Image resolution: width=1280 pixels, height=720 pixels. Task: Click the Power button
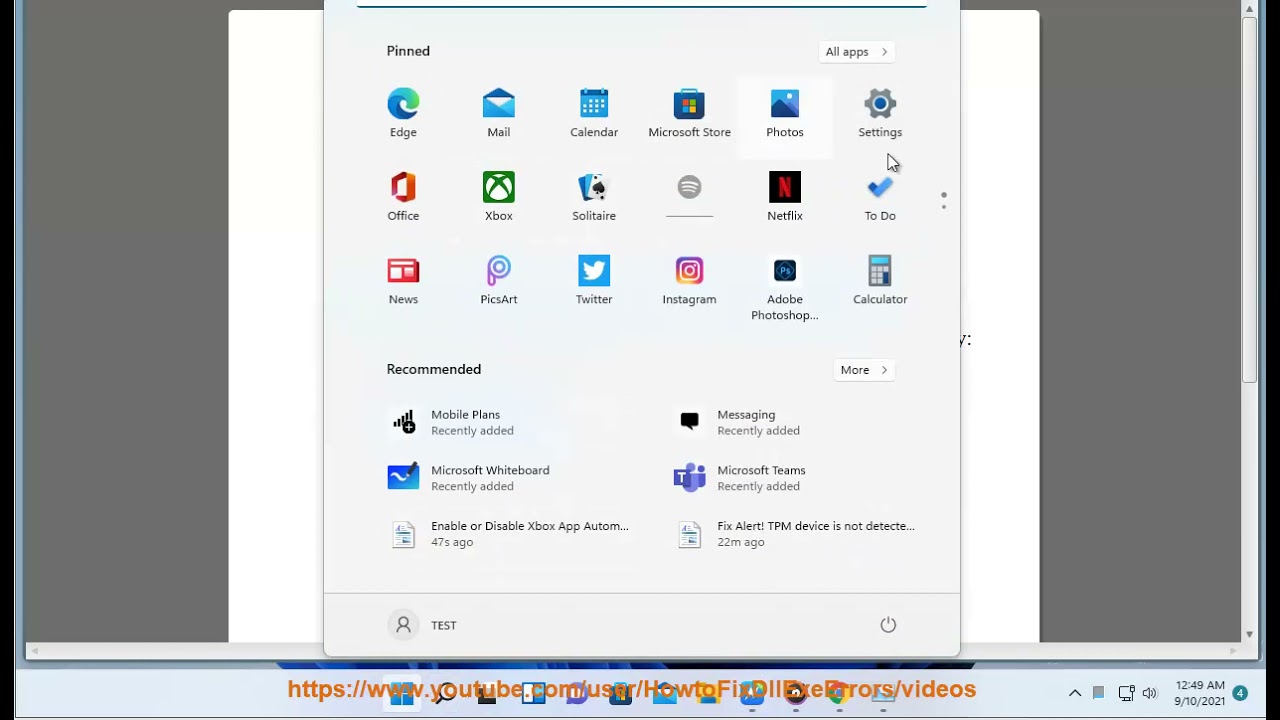(888, 625)
